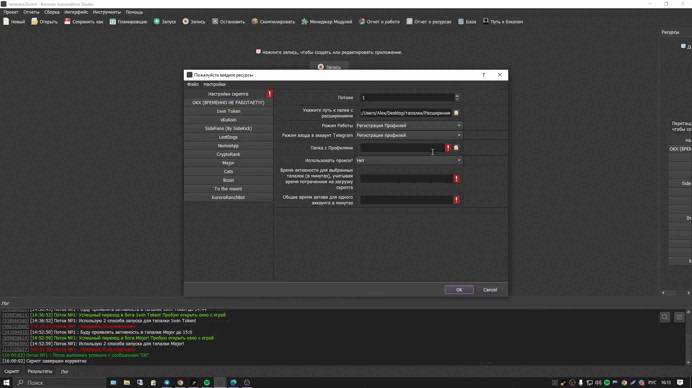Open the Использовать прокси dropdown
Image resolution: width=692 pixels, height=388 pixels.
[x=409, y=160]
